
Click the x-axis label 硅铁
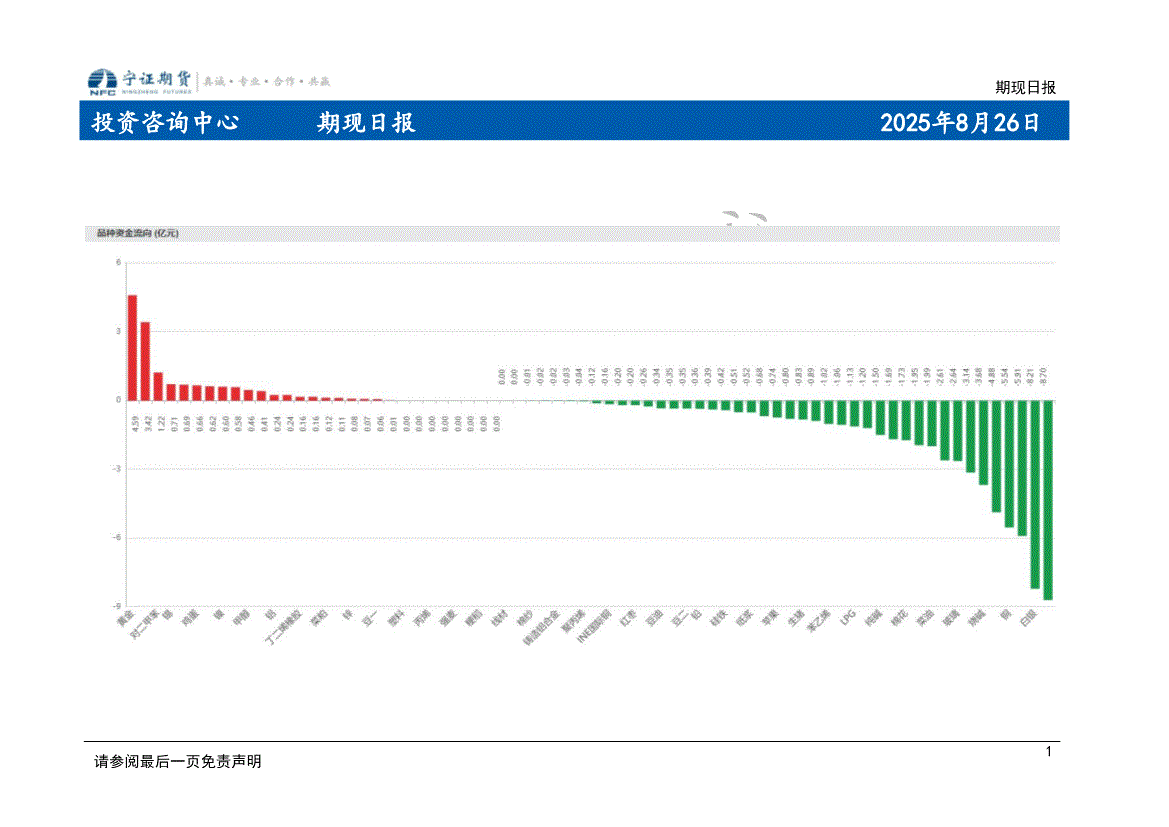[x=718, y=617]
